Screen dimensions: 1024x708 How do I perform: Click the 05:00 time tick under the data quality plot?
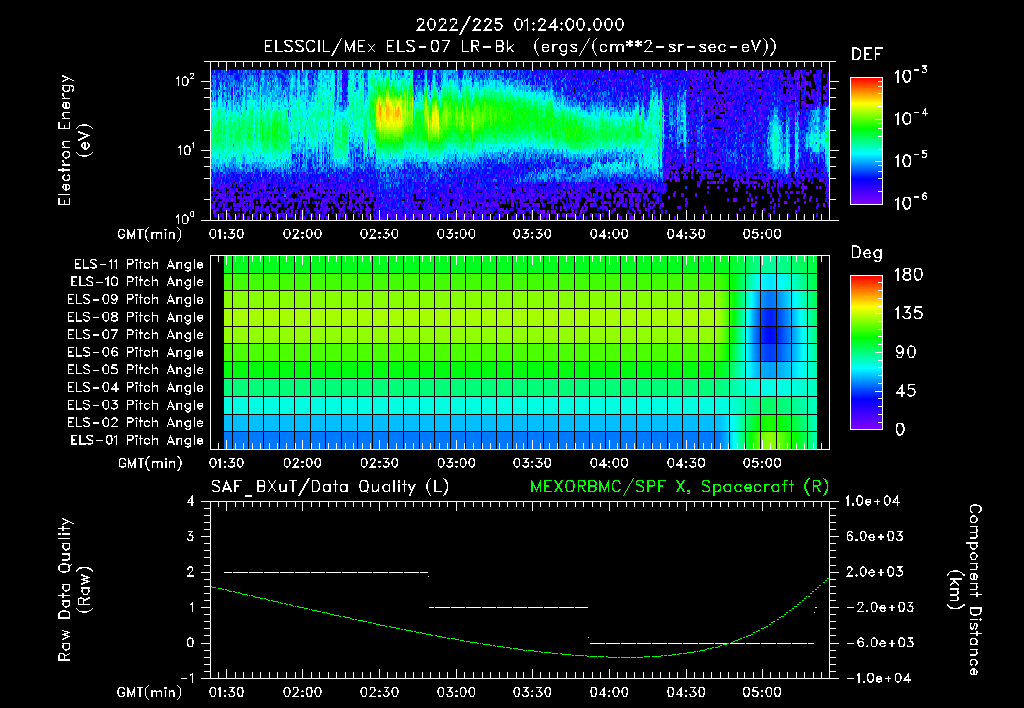coord(761,692)
